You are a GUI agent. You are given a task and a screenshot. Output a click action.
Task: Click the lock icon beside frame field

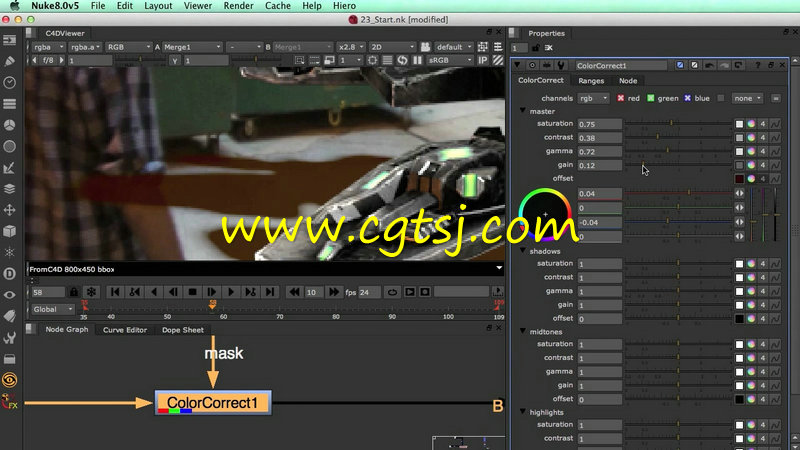pos(74,292)
